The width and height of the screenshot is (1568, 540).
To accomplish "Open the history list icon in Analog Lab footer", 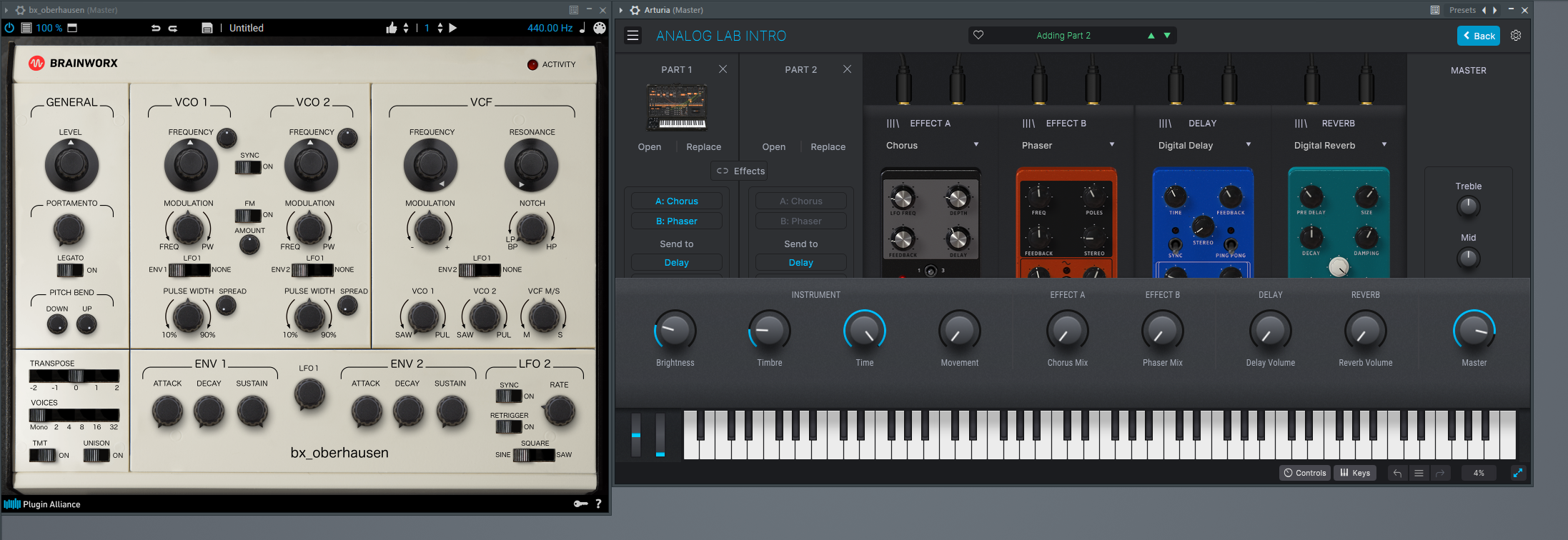I will click(x=1419, y=473).
